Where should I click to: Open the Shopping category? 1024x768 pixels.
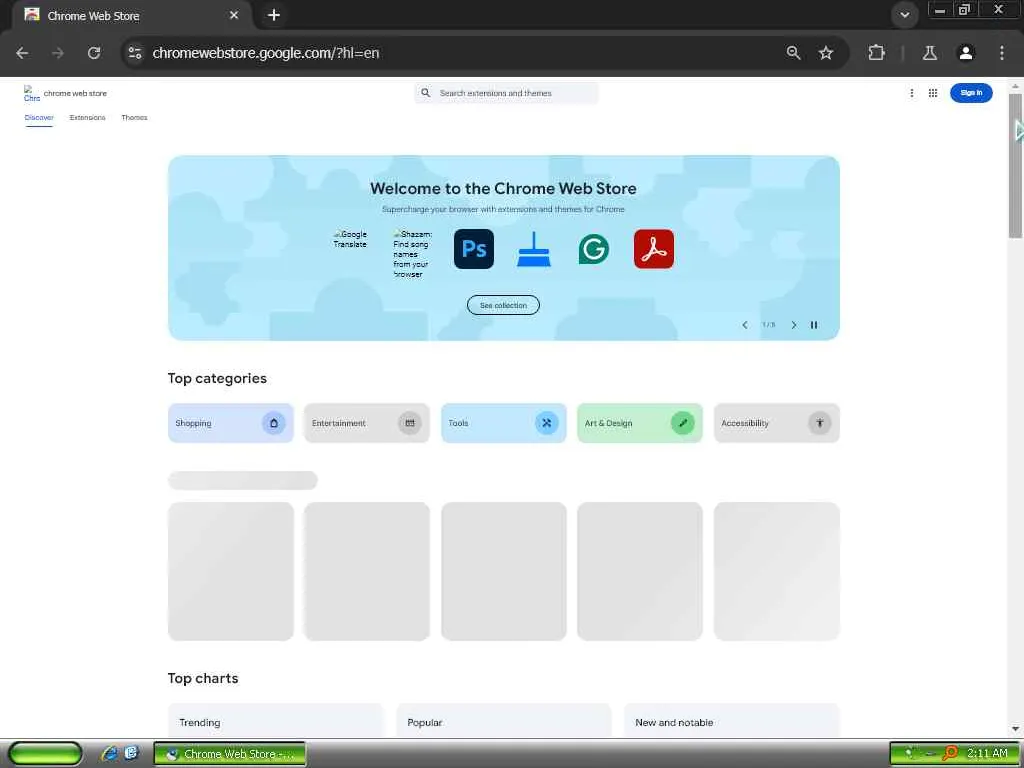pos(231,423)
